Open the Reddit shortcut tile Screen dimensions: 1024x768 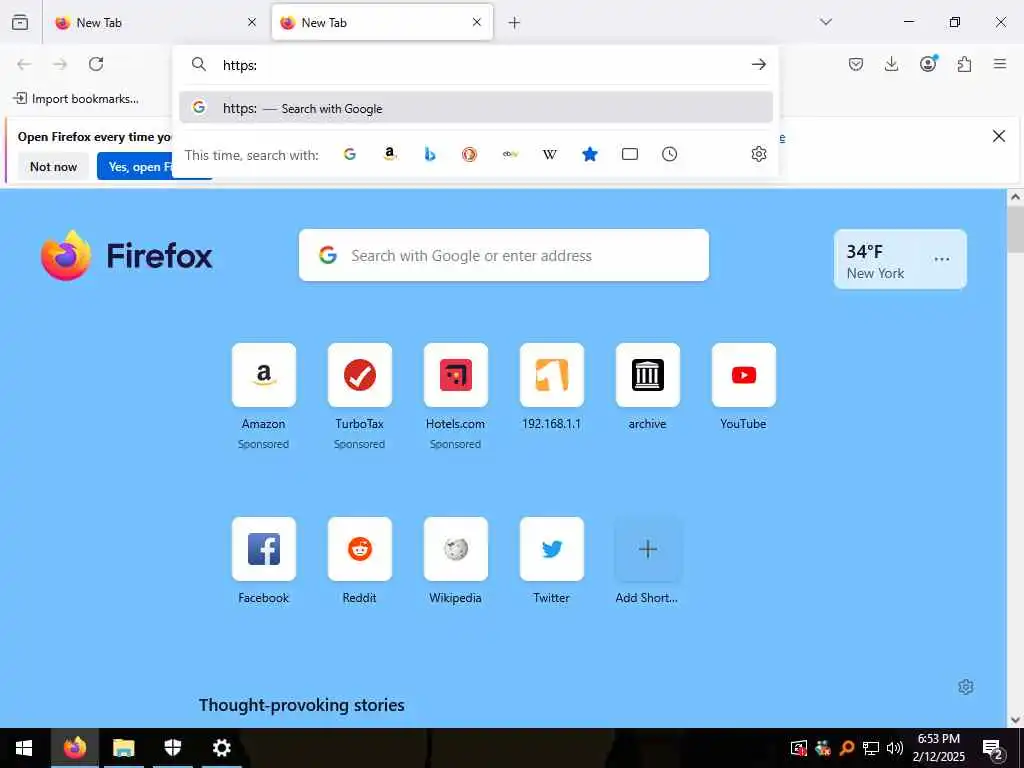tap(360, 549)
